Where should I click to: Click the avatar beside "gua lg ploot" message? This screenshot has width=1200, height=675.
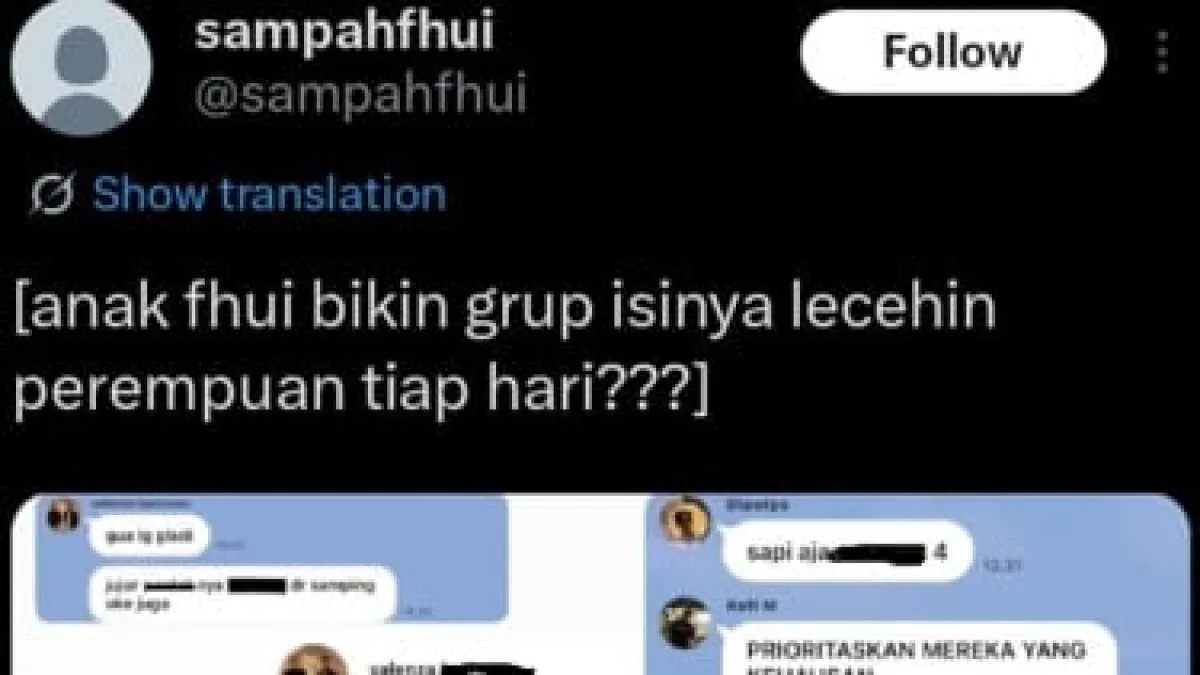pos(63,514)
